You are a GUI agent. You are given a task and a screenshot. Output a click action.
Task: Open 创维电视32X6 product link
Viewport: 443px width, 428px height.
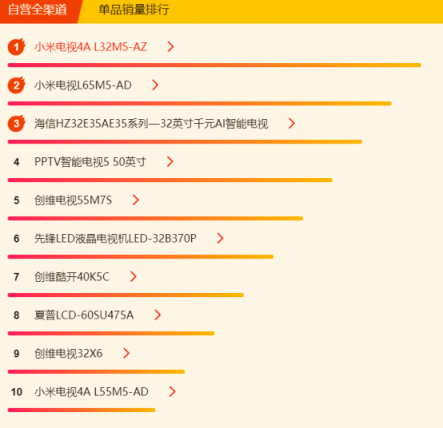pos(68,353)
